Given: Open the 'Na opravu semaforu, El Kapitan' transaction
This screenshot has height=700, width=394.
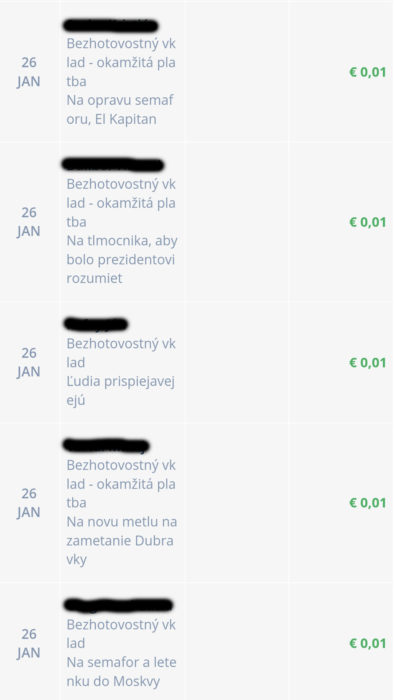Looking at the screenshot, I should (x=197, y=72).
